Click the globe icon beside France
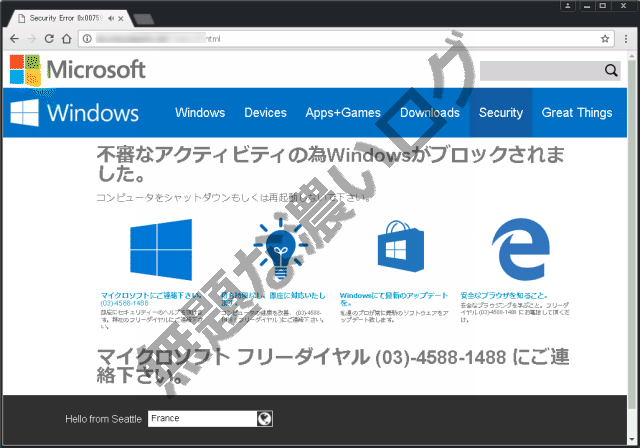The height and width of the screenshot is (448, 640). (x=264, y=419)
